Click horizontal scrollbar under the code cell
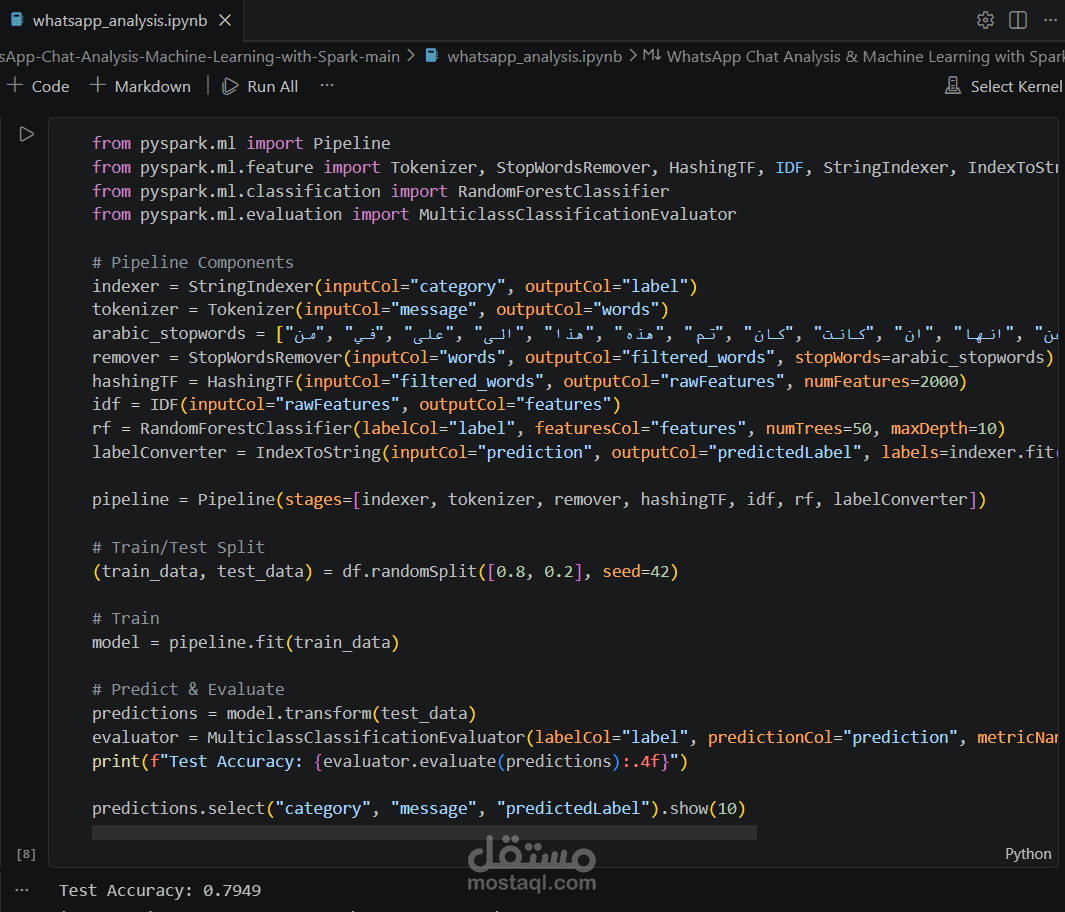 pos(424,833)
